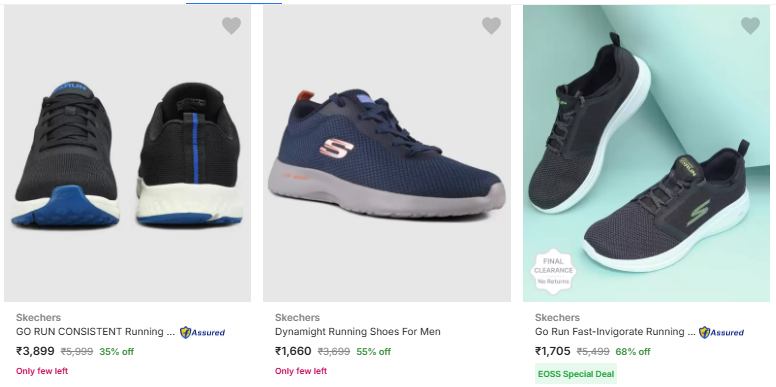
Task: Open the navy Dynamight shoe image
Action: coord(387,153)
